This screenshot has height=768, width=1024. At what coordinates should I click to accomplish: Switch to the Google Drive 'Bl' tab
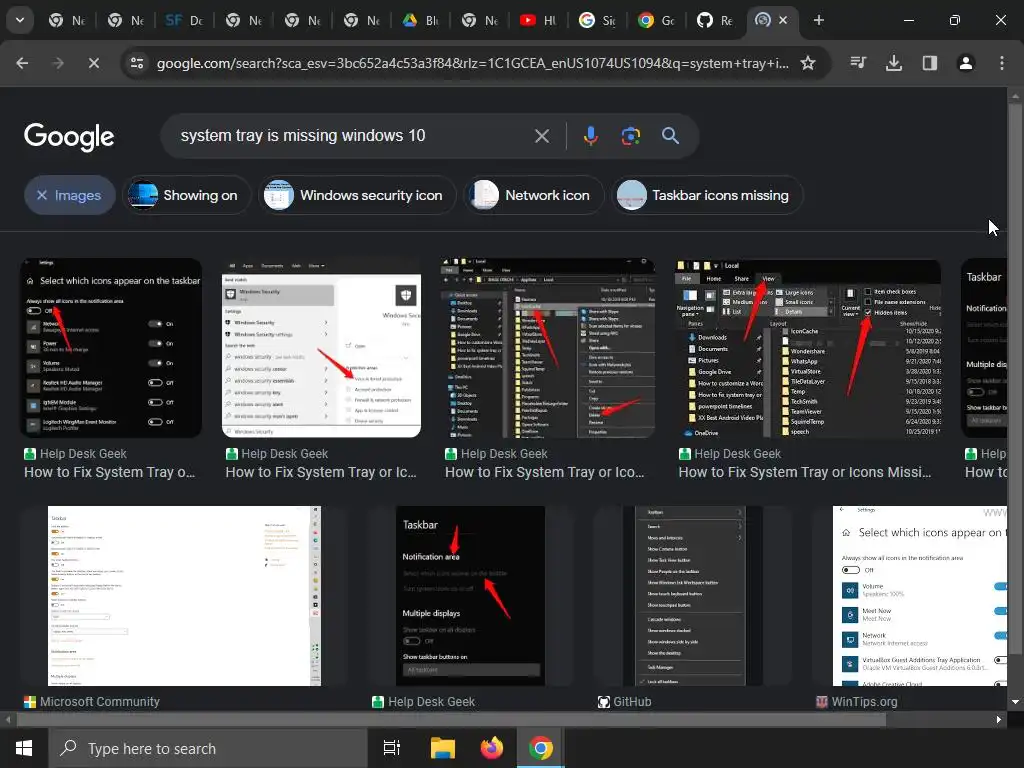click(421, 20)
